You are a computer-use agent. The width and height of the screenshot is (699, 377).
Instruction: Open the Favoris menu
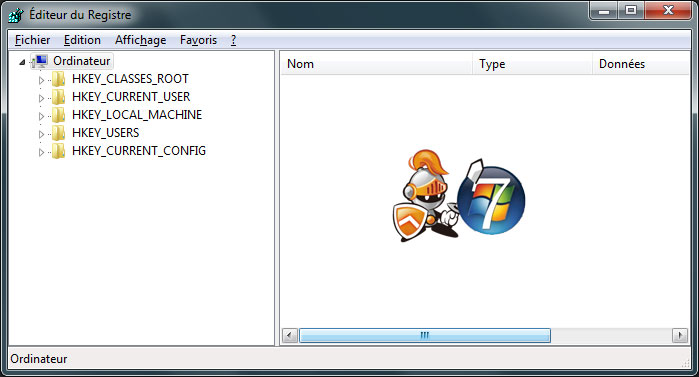point(198,40)
